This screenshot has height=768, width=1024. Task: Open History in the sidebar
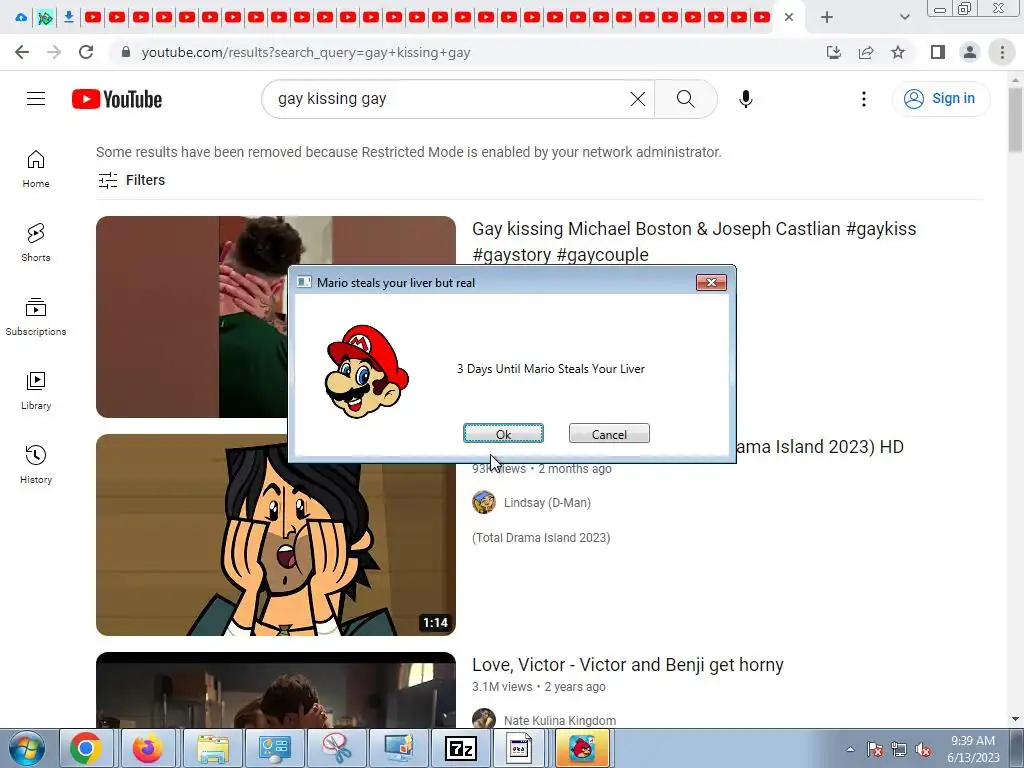(36, 464)
